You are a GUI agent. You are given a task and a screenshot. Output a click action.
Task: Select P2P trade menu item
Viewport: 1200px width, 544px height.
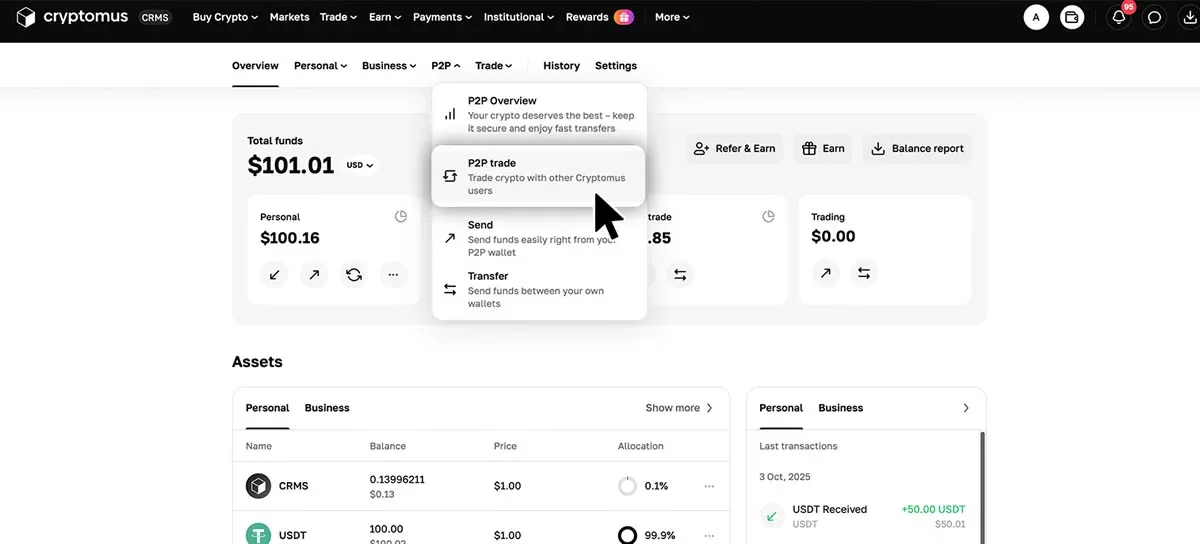tap(539, 176)
